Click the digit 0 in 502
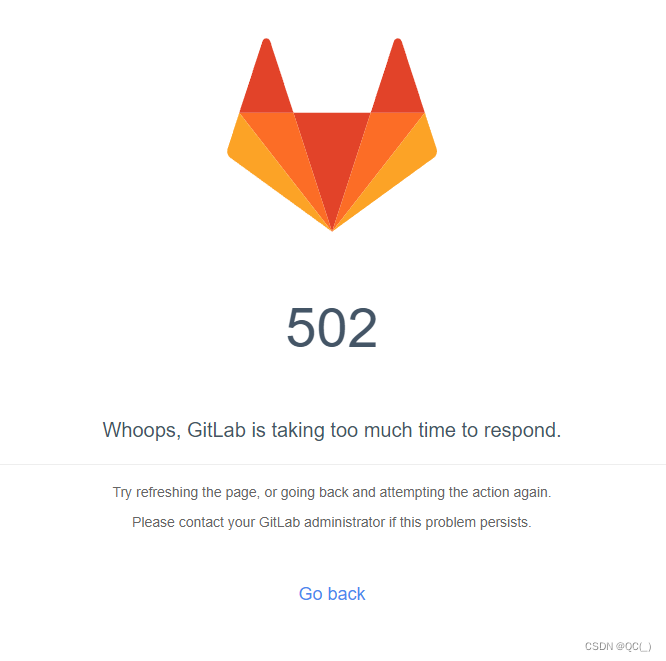This screenshot has width=666, height=661. (332, 327)
